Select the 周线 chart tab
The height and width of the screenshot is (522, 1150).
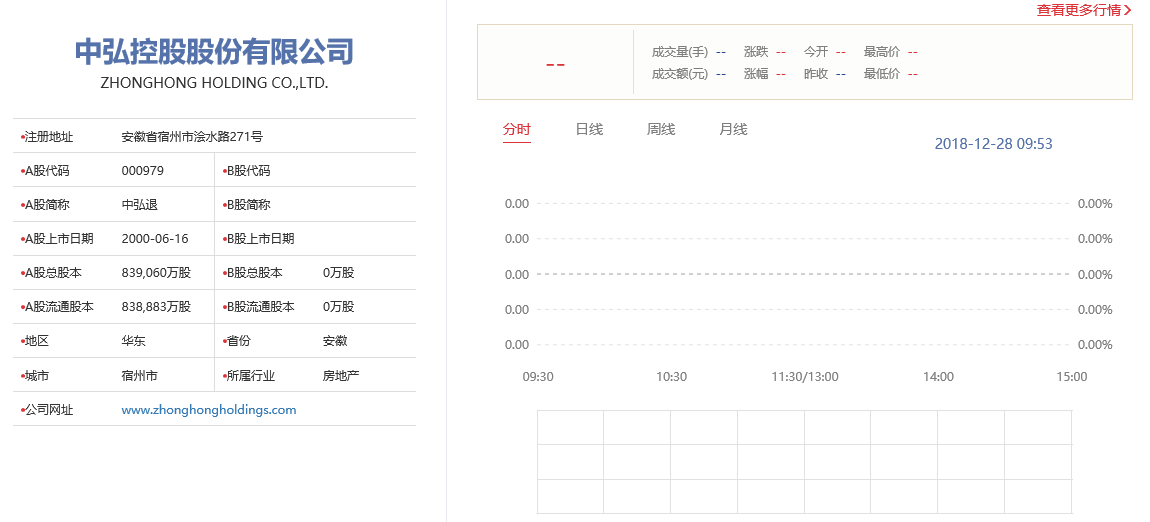661,129
